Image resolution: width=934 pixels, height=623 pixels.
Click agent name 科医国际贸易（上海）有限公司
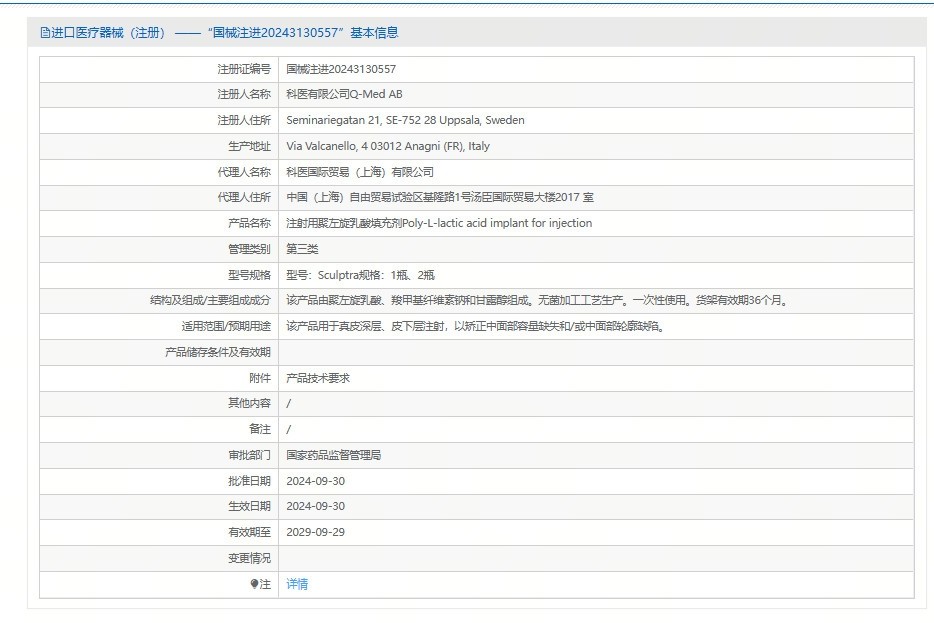click(360, 172)
